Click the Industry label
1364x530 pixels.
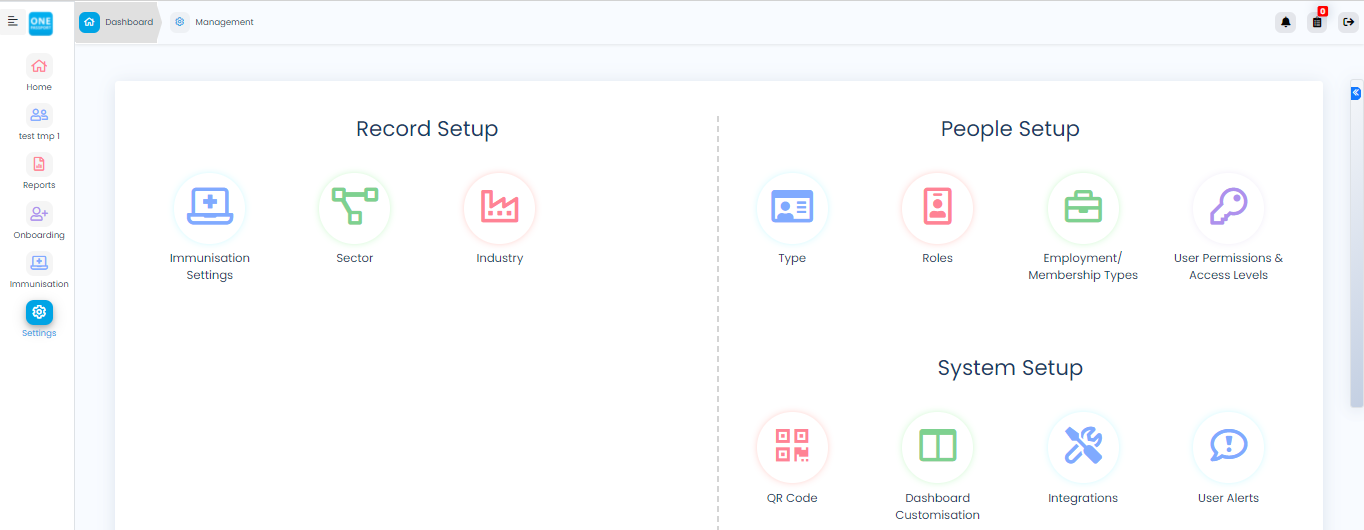pos(500,258)
